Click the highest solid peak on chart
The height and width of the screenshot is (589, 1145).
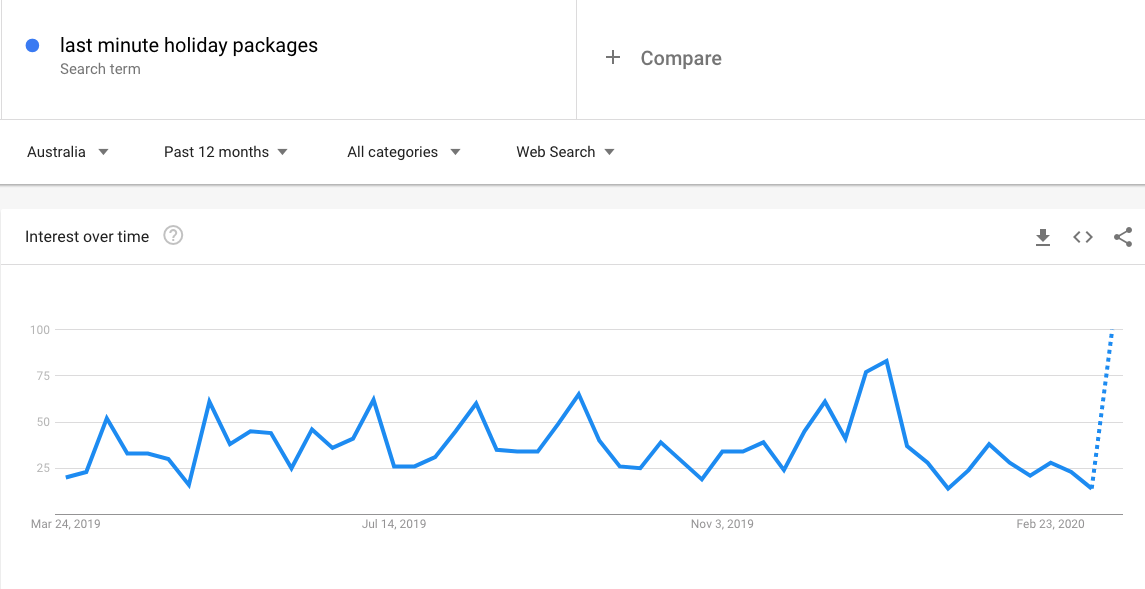(x=886, y=361)
